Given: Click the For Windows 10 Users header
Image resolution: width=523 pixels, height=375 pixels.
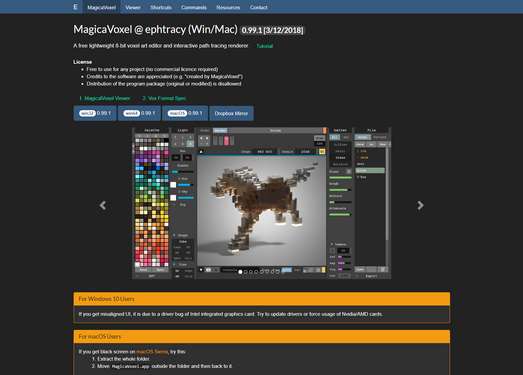Looking at the screenshot, I should click(x=262, y=299).
